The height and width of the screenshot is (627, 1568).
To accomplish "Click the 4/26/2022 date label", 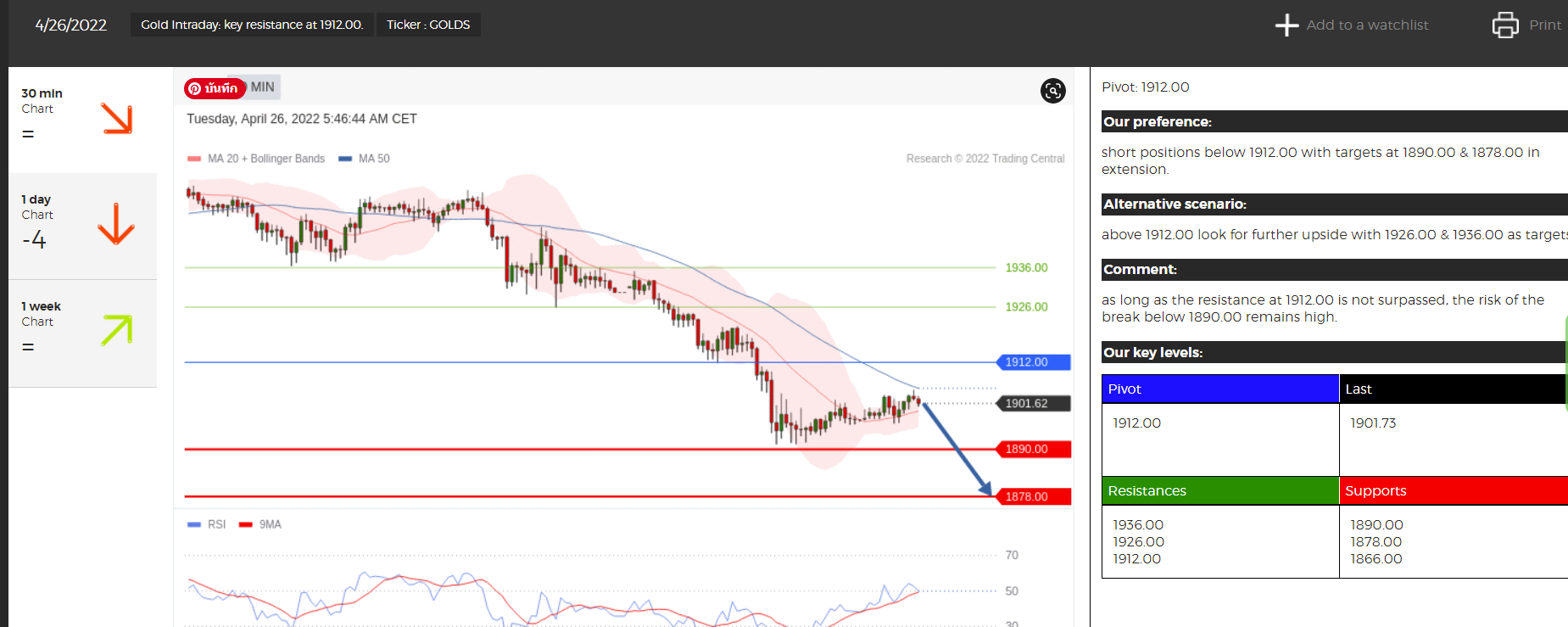I will (70, 25).
